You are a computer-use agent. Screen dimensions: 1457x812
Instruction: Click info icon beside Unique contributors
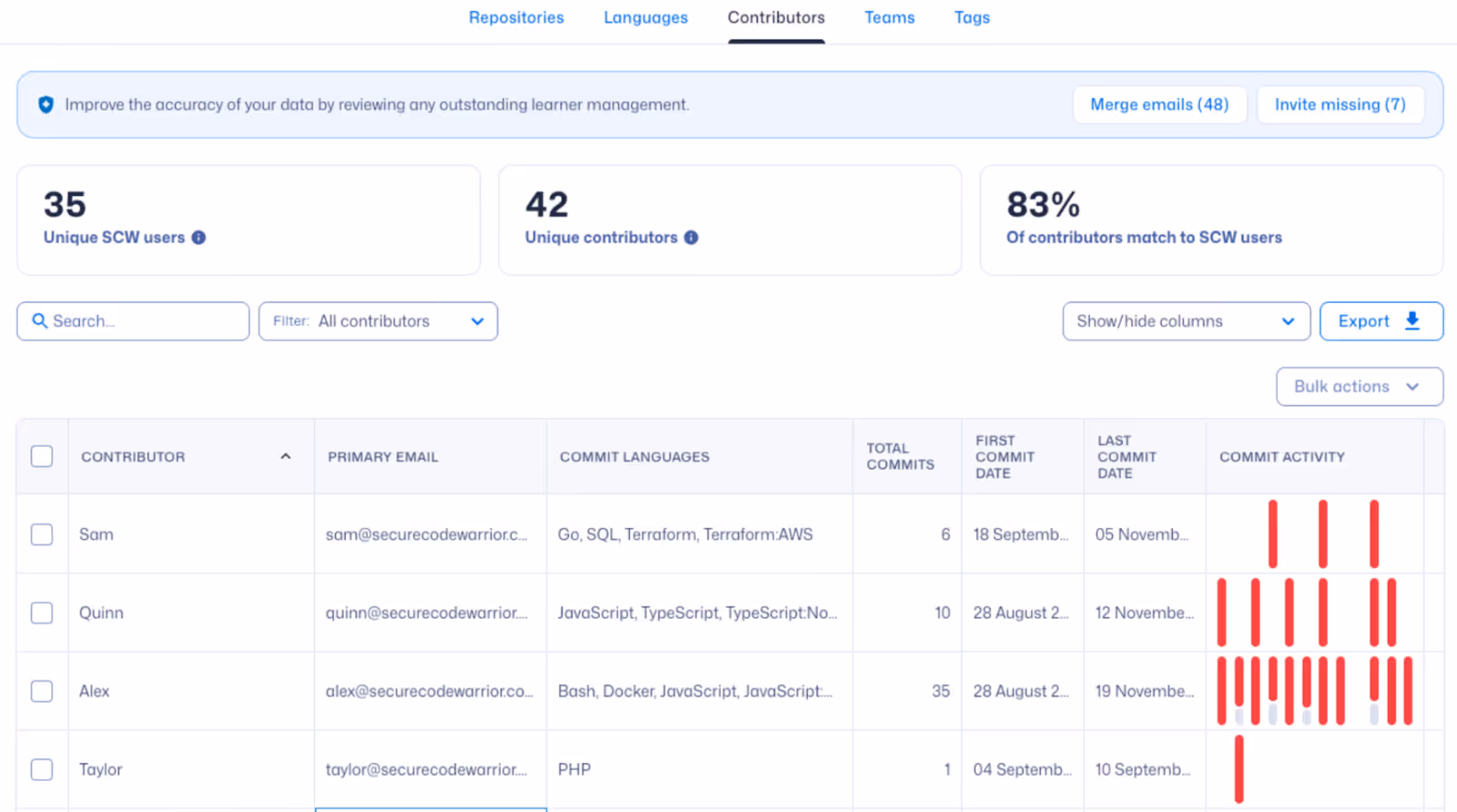691,238
